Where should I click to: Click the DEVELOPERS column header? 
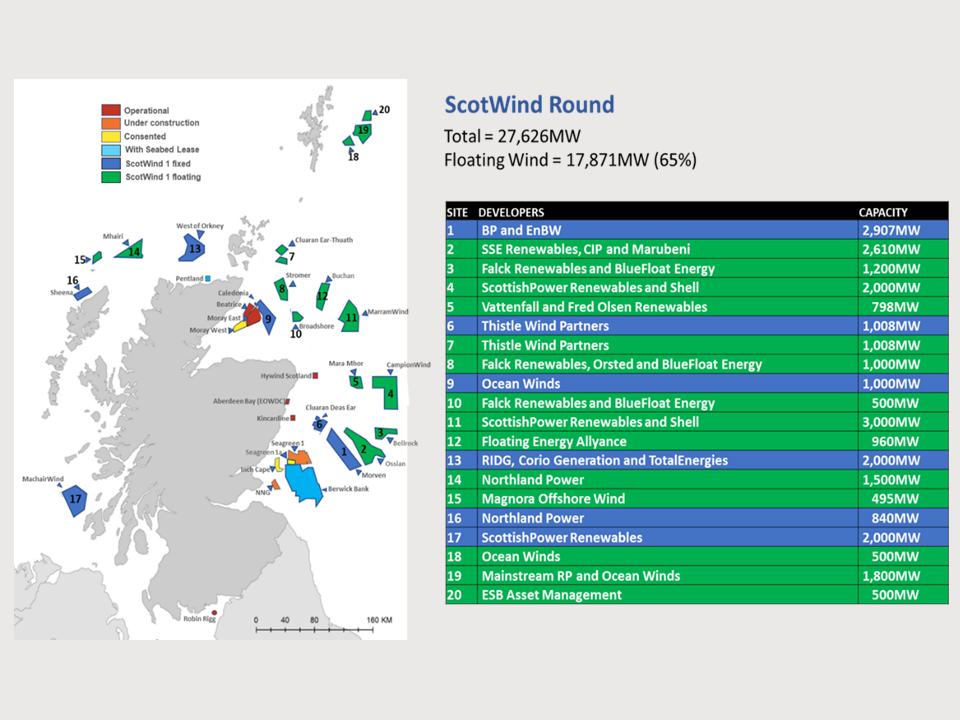point(511,212)
